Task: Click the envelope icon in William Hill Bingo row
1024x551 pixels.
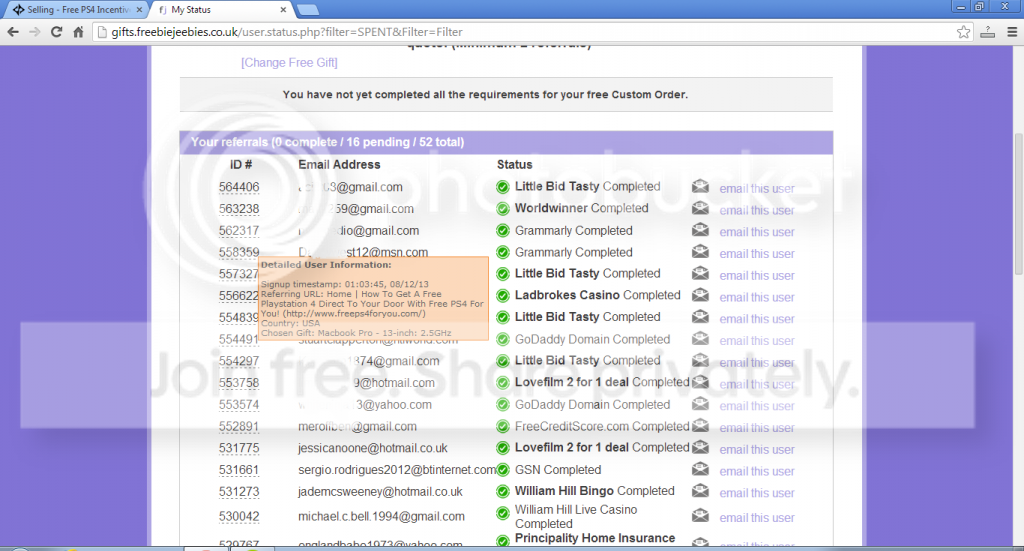Action: pyautogui.click(x=700, y=490)
